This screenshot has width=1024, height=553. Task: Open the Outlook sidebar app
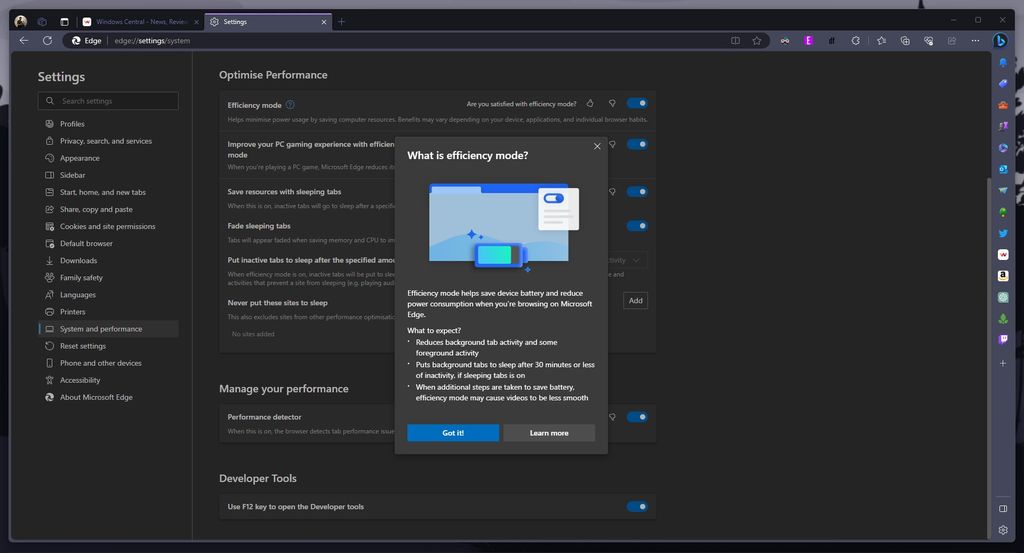1003,169
